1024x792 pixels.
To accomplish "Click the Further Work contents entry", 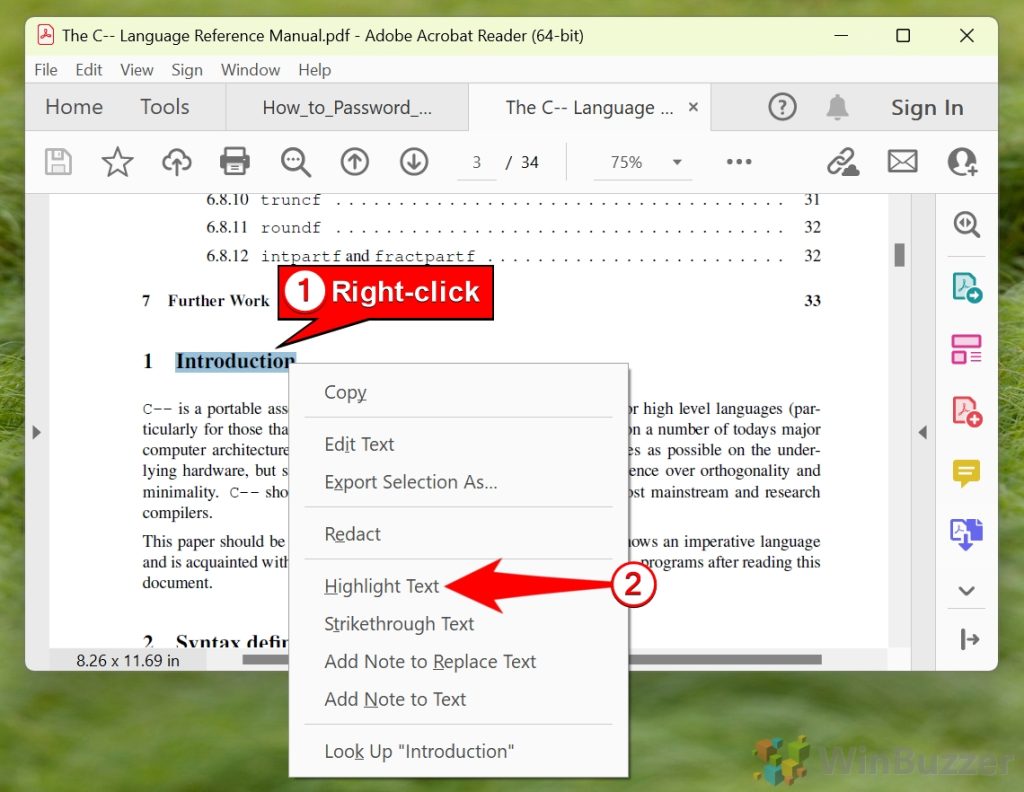I will pos(218,300).
